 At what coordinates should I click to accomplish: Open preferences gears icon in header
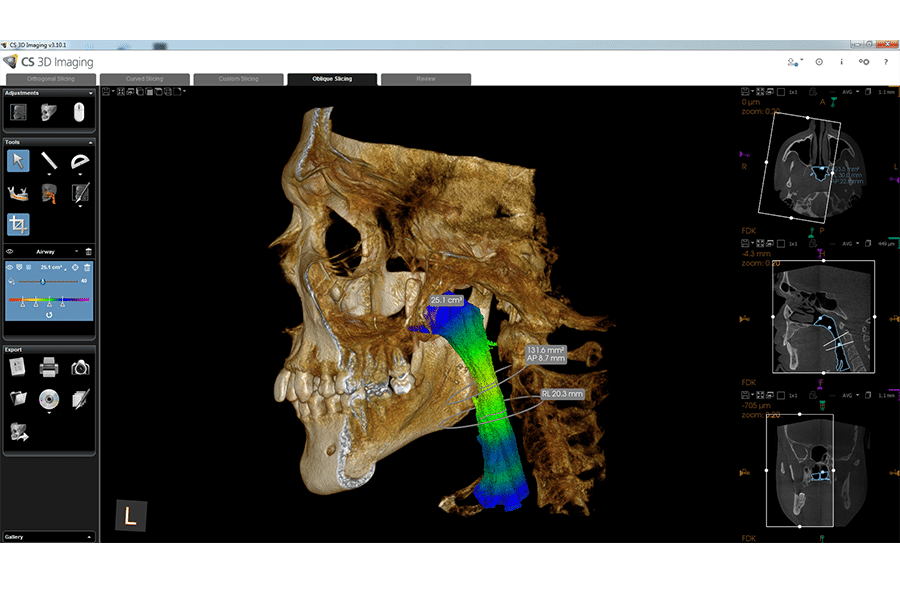(863, 62)
